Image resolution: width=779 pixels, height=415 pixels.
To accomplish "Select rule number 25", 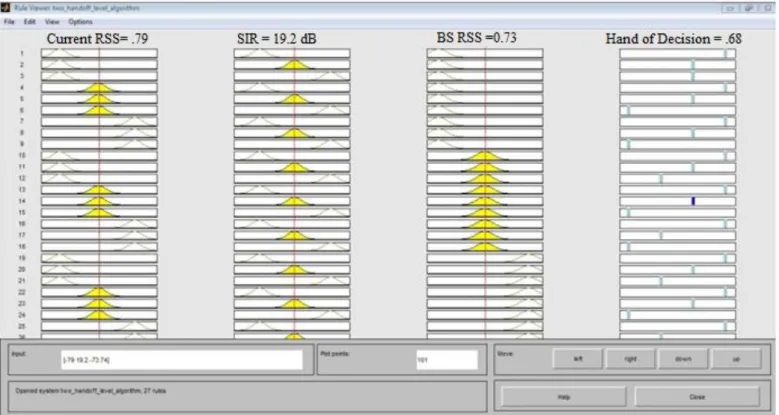I will tap(22, 327).
